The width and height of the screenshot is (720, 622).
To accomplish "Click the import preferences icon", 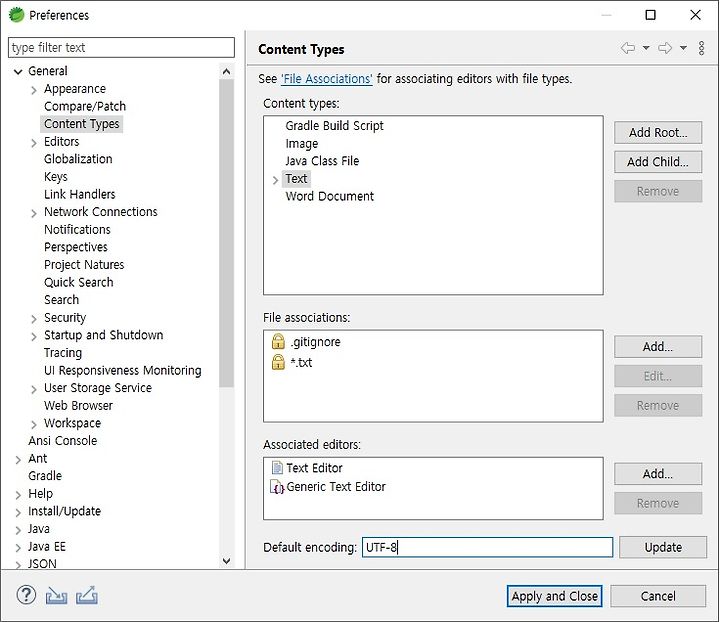I will click(x=56, y=596).
